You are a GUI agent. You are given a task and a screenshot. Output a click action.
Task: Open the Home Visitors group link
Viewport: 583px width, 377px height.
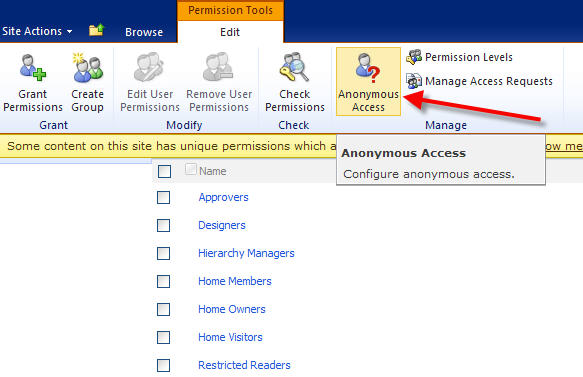(230, 337)
